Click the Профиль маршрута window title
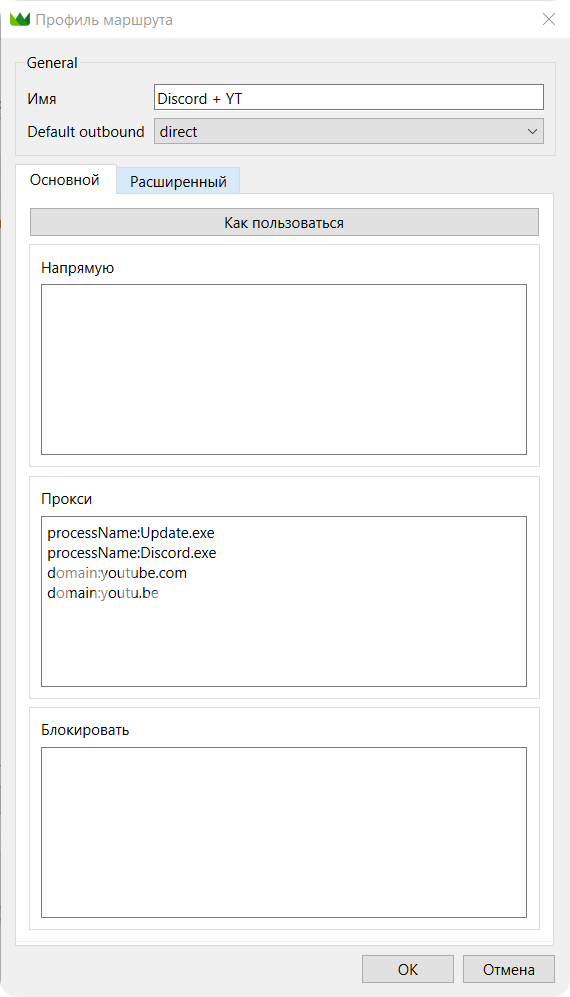The width and height of the screenshot is (570, 997). [x=104, y=20]
